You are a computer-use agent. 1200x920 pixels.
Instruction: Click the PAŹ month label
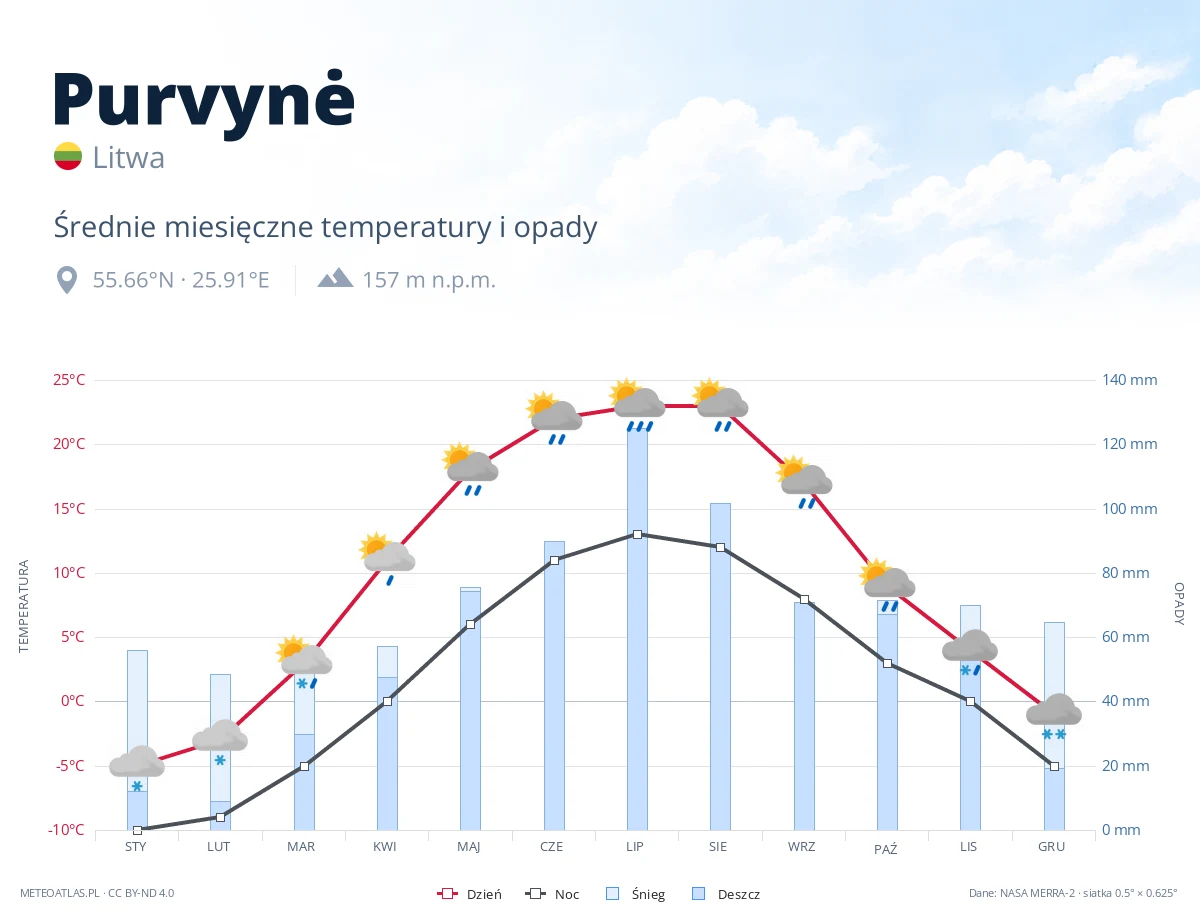pos(886,848)
